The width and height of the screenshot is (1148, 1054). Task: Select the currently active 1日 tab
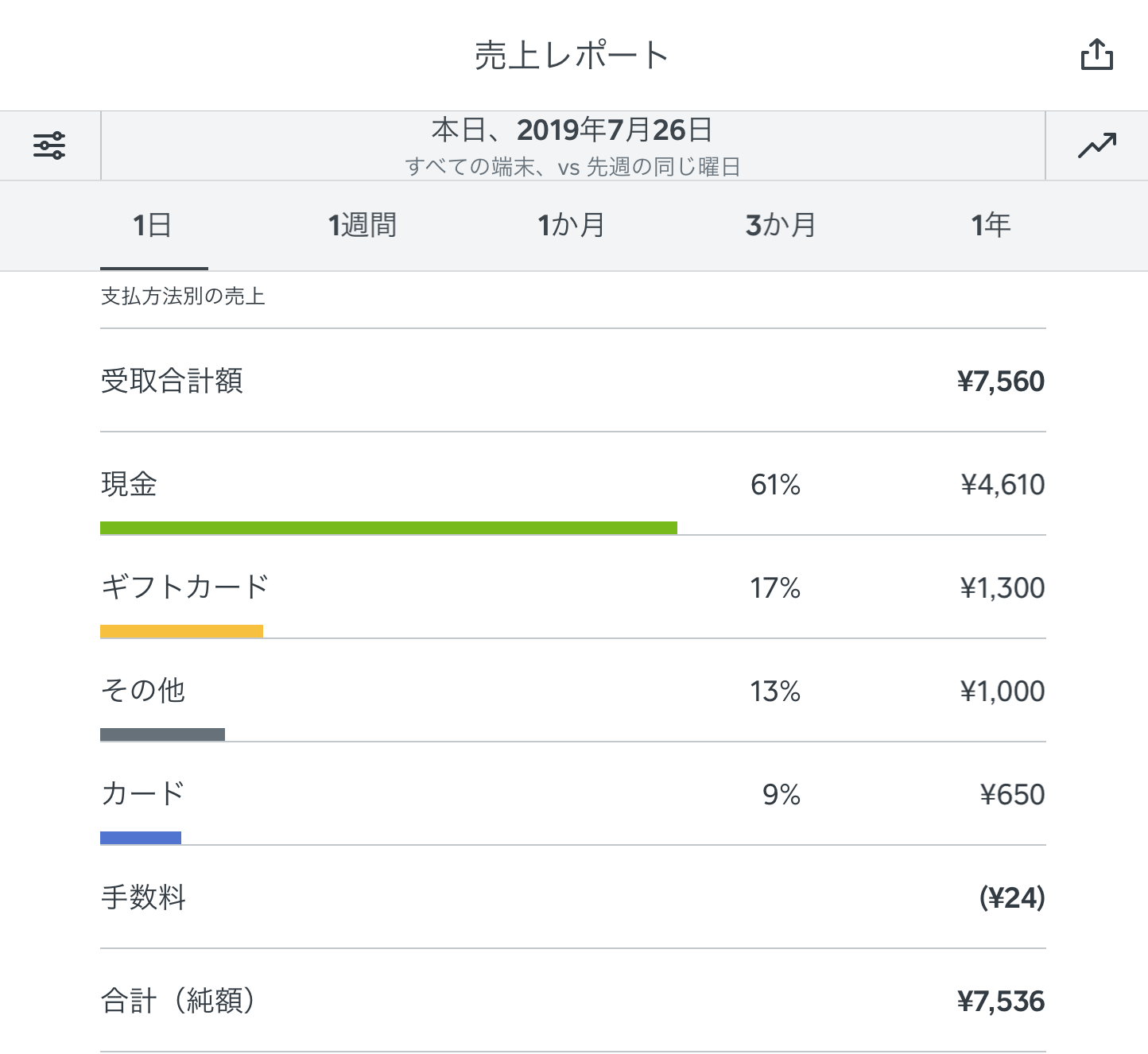153,225
